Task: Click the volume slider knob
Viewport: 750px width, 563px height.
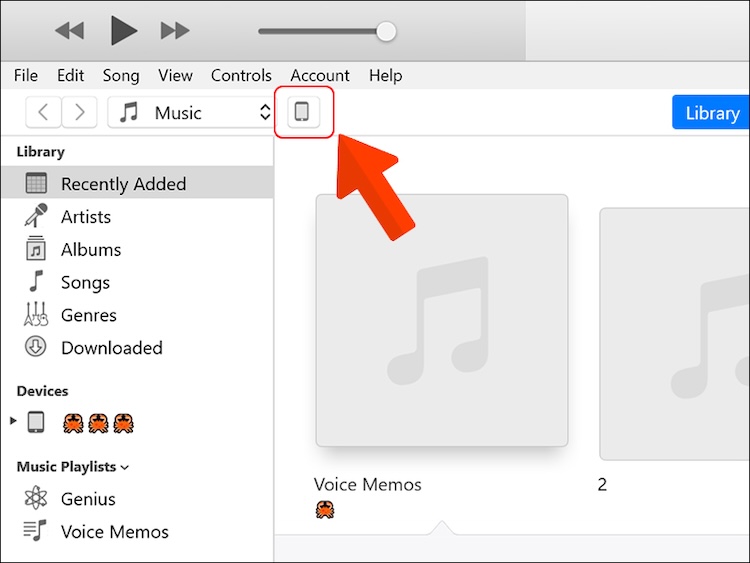Action: 386,32
